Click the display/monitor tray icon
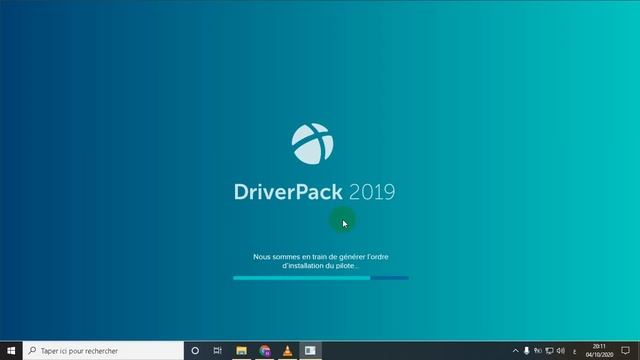Viewport: 640px width, 360px height. click(x=549, y=351)
